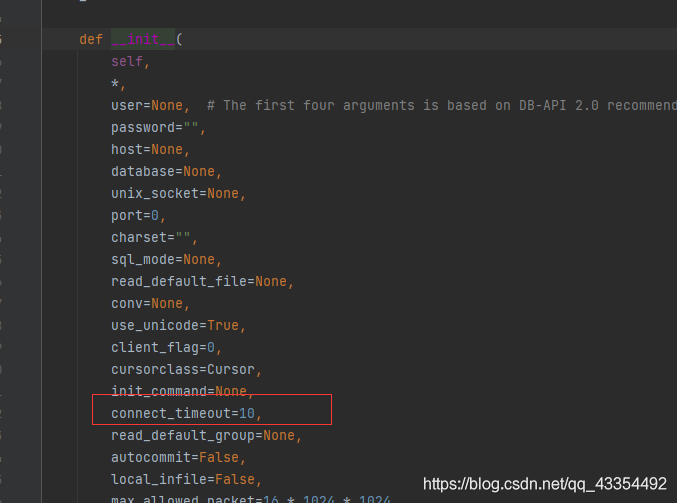Click the def keyword
Viewport: 677px width, 503px height.
(91, 39)
